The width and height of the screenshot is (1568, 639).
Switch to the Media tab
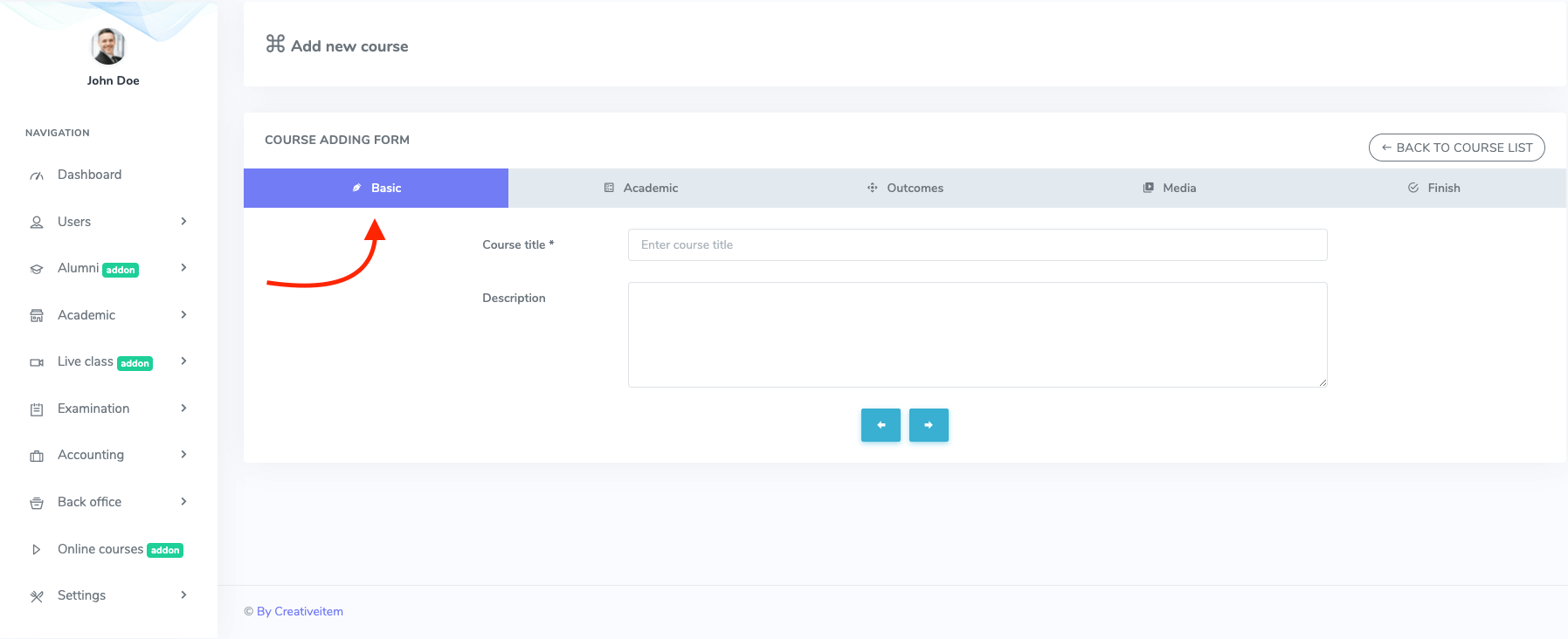click(1170, 188)
